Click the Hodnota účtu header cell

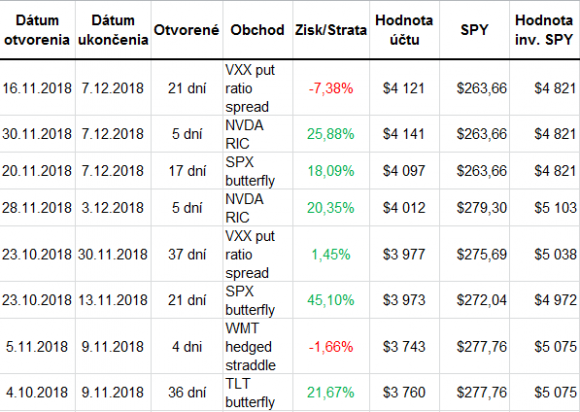click(x=404, y=30)
